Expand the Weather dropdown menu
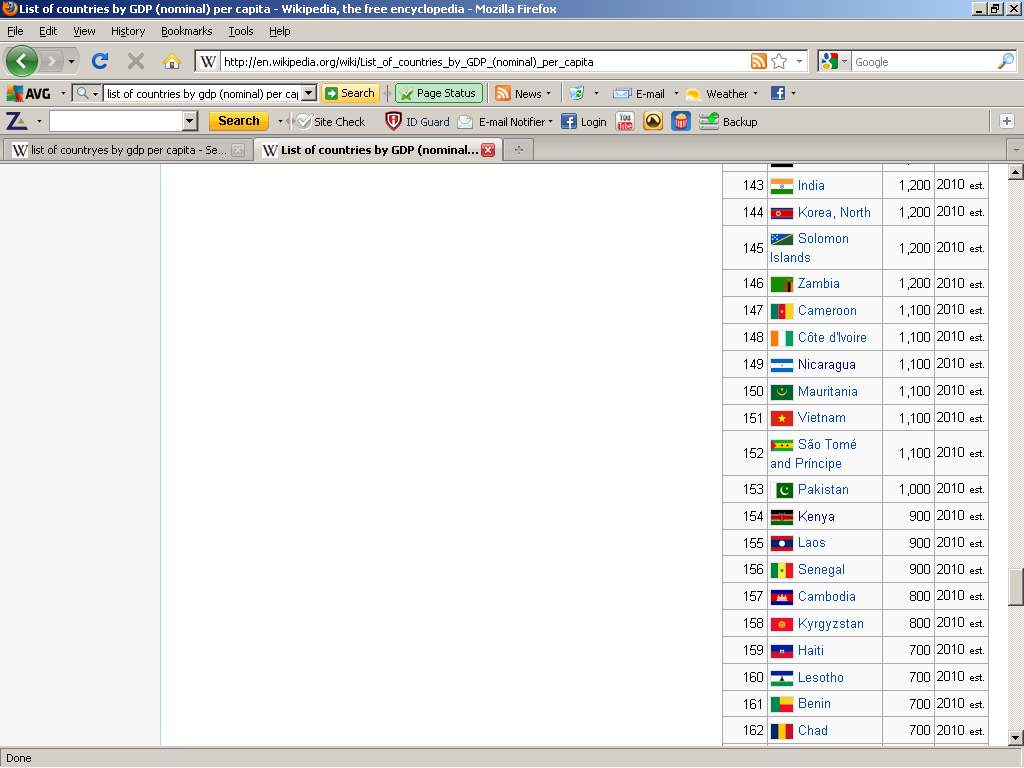The width and height of the screenshot is (1024, 768). point(755,93)
